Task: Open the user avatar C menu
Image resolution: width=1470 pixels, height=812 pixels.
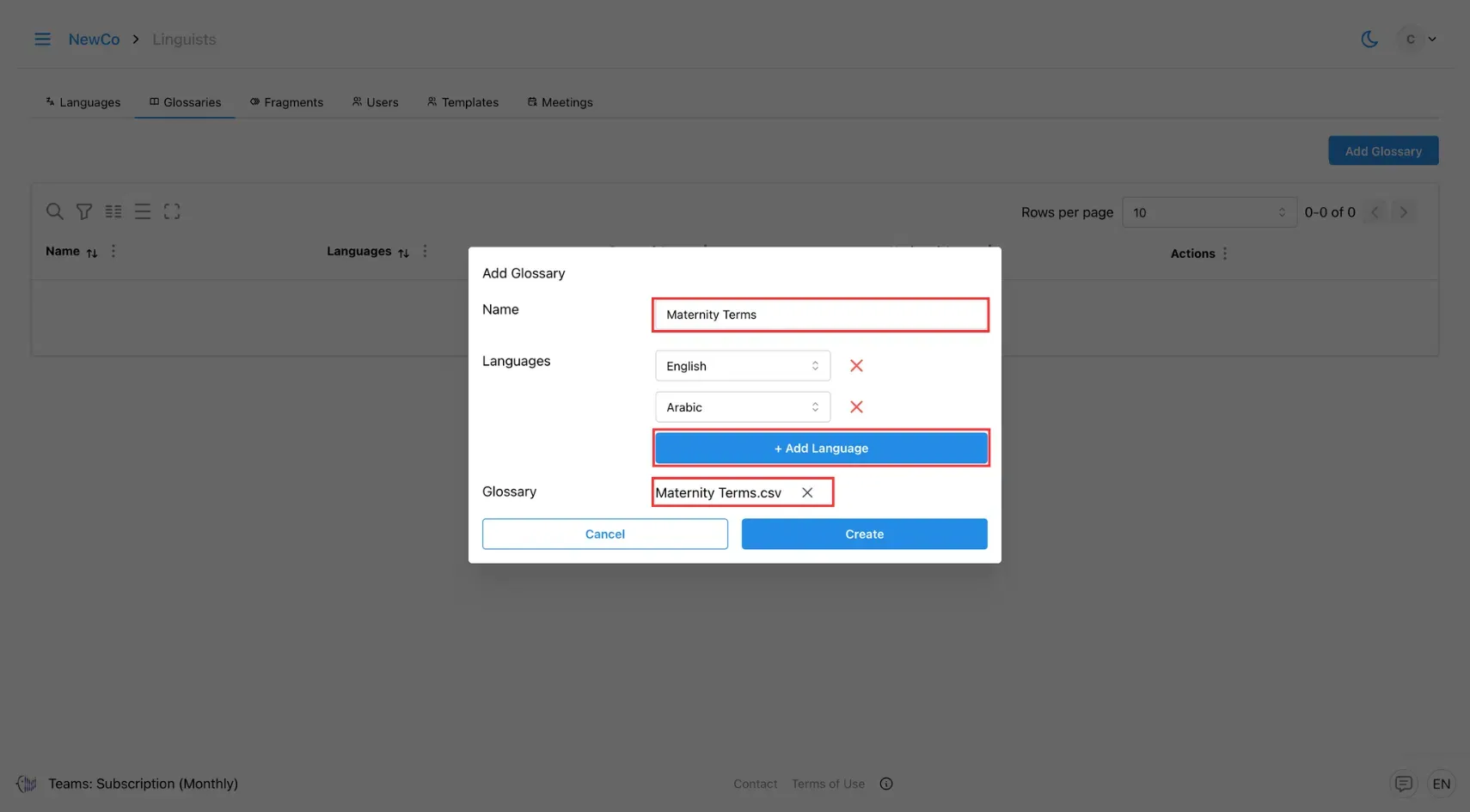Action: point(1418,40)
